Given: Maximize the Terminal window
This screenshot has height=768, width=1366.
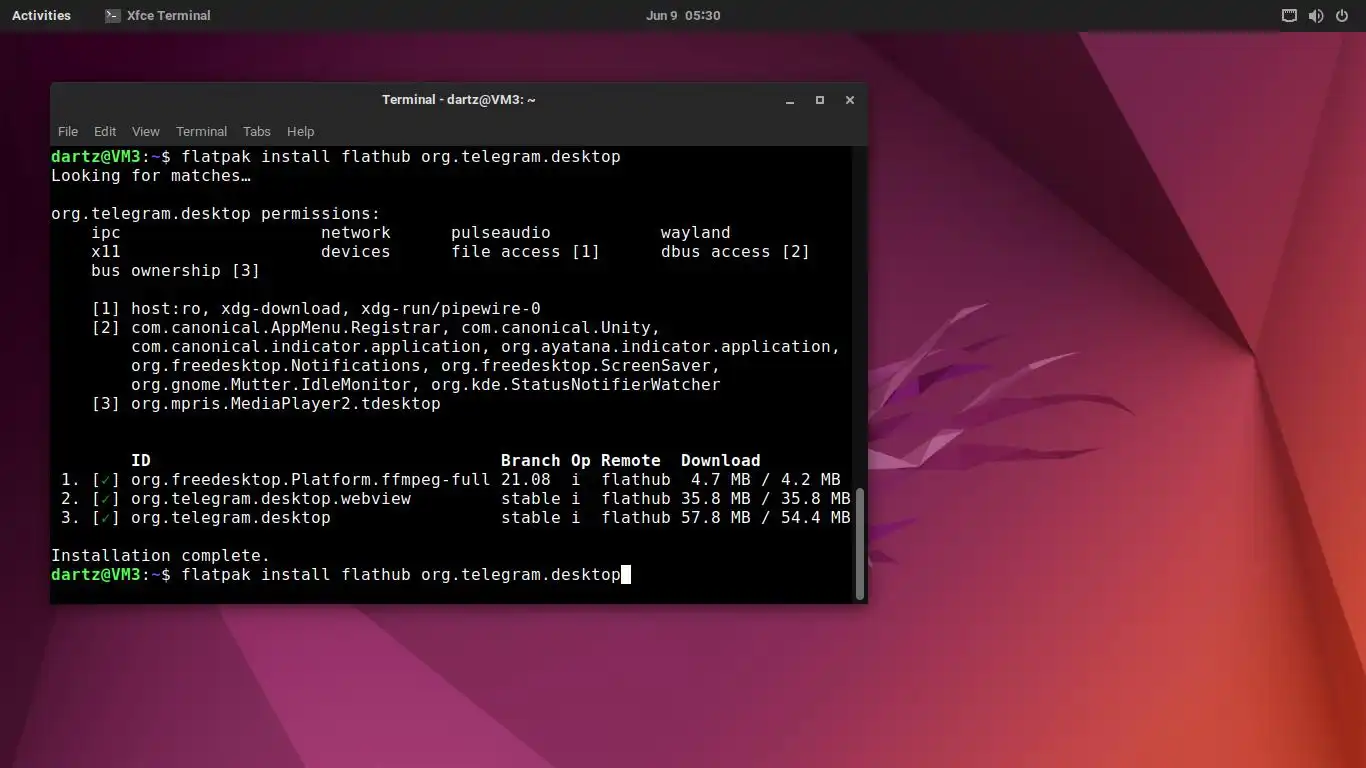Looking at the screenshot, I should pyautogui.click(x=820, y=100).
